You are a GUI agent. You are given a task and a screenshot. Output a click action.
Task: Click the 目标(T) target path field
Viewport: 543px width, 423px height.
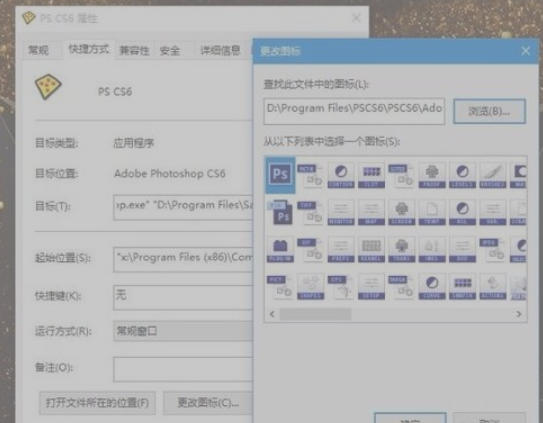pyautogui.click(x=183, y=207)
